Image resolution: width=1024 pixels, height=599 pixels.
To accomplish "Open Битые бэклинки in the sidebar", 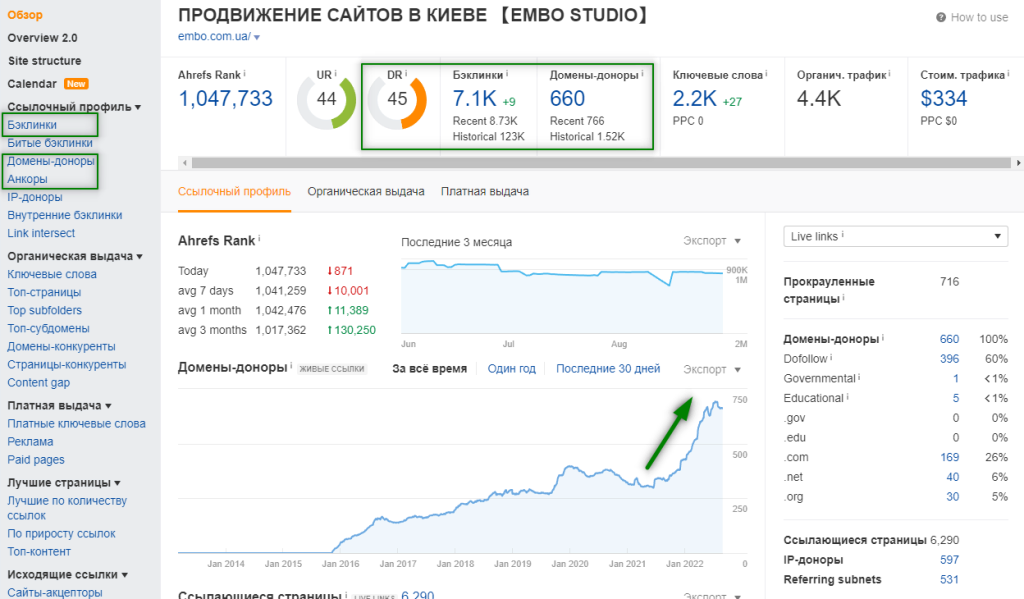I will point(50,143).
